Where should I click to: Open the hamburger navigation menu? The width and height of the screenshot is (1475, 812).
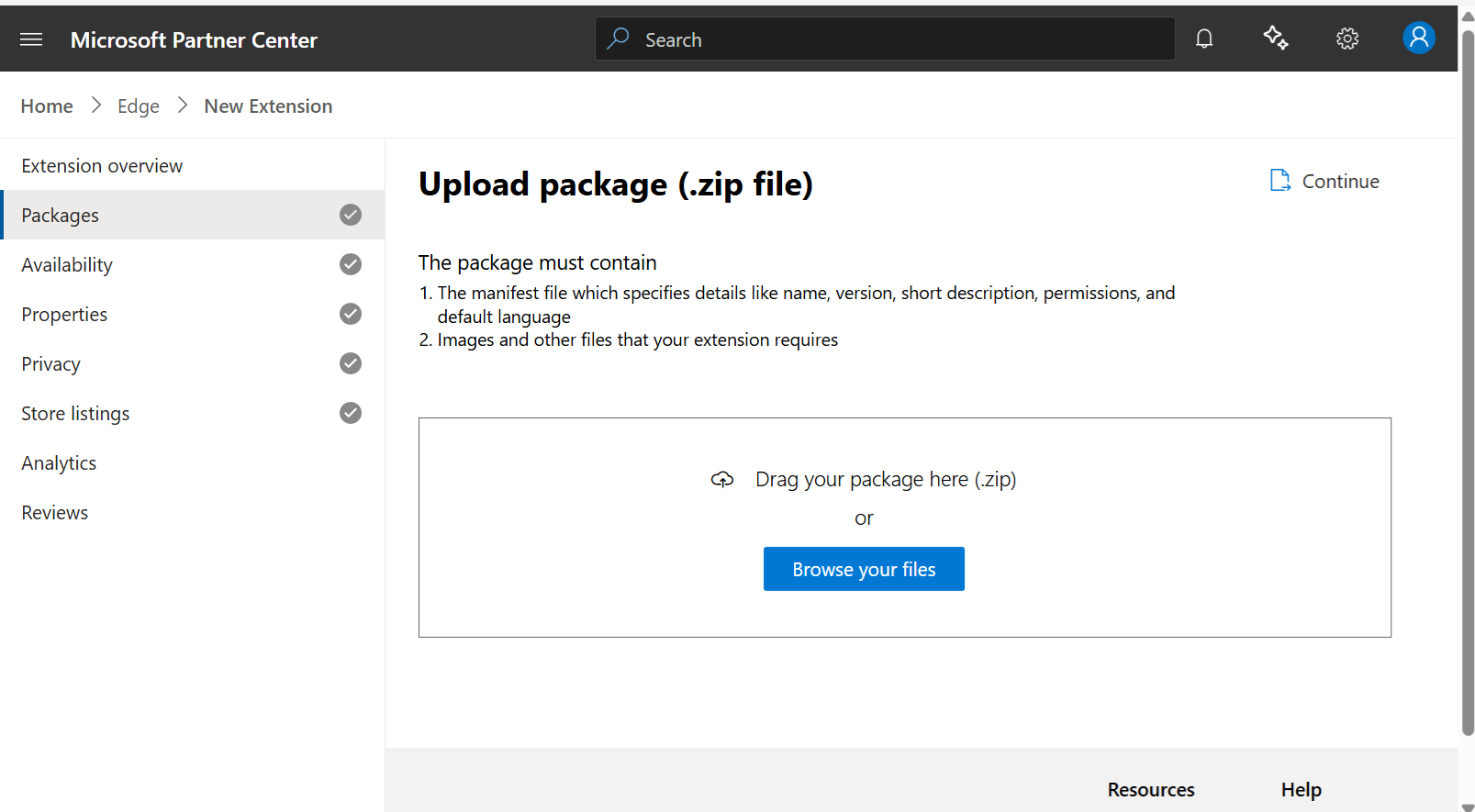pyautogui.click(x=31, y=39)
